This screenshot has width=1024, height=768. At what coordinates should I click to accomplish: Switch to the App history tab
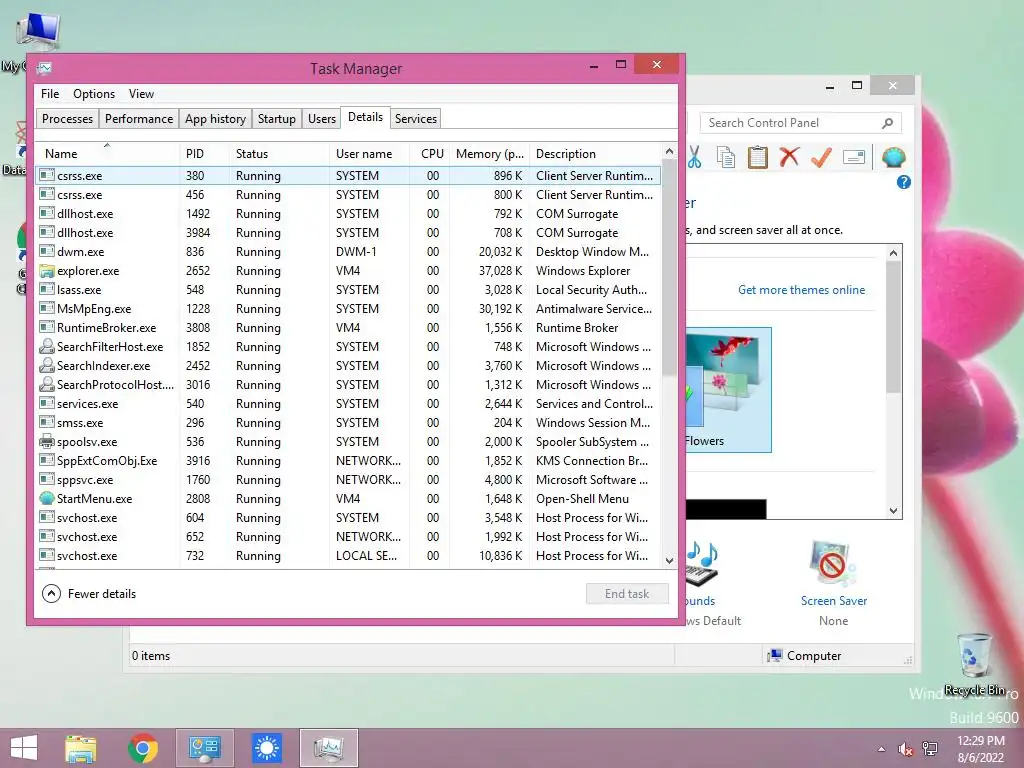(x=215, y=119)
